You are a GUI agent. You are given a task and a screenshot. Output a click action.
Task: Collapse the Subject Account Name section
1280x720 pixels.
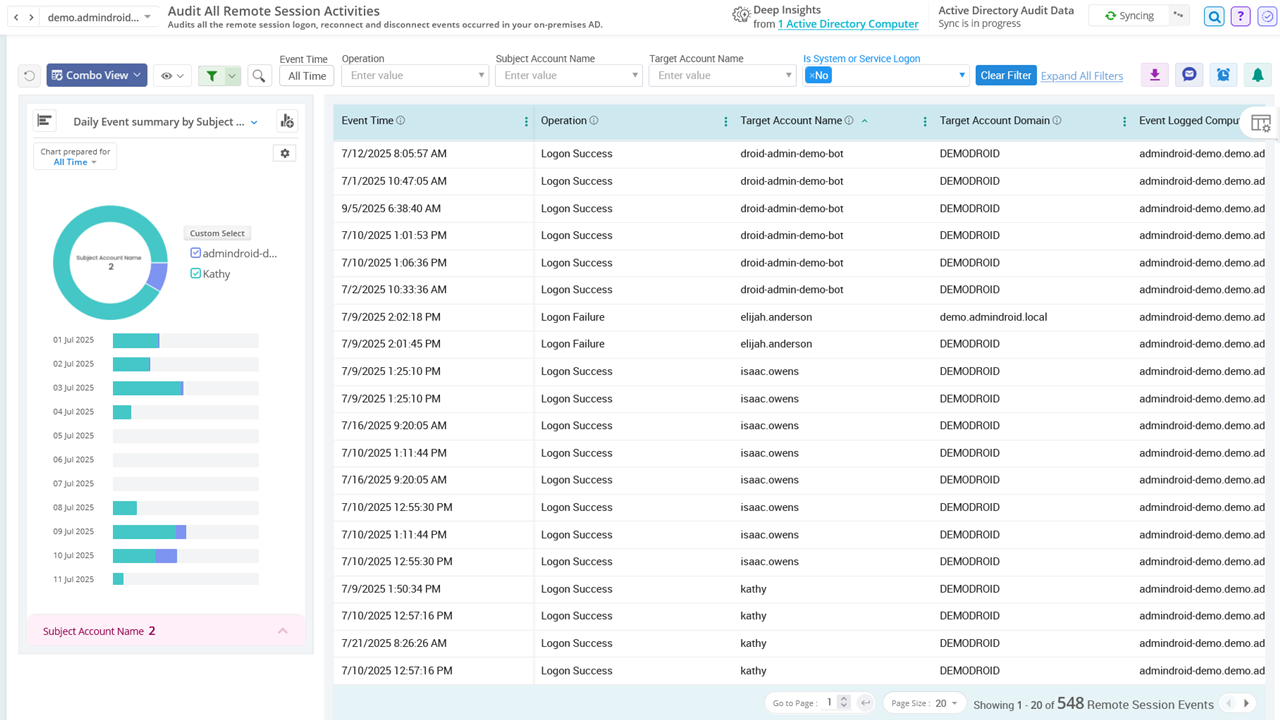pyautogui.click(x=283, y=630)
